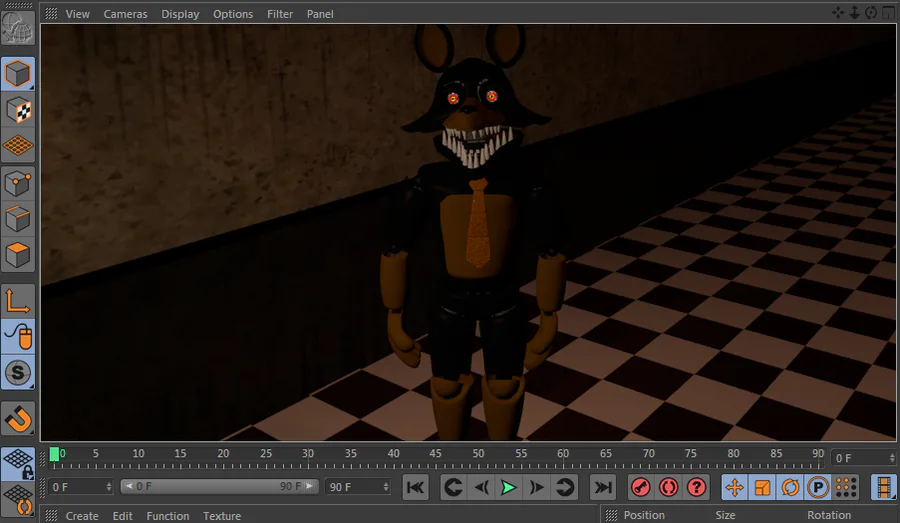Click the Size column label

pyautogui.click(x=725, y=515)
